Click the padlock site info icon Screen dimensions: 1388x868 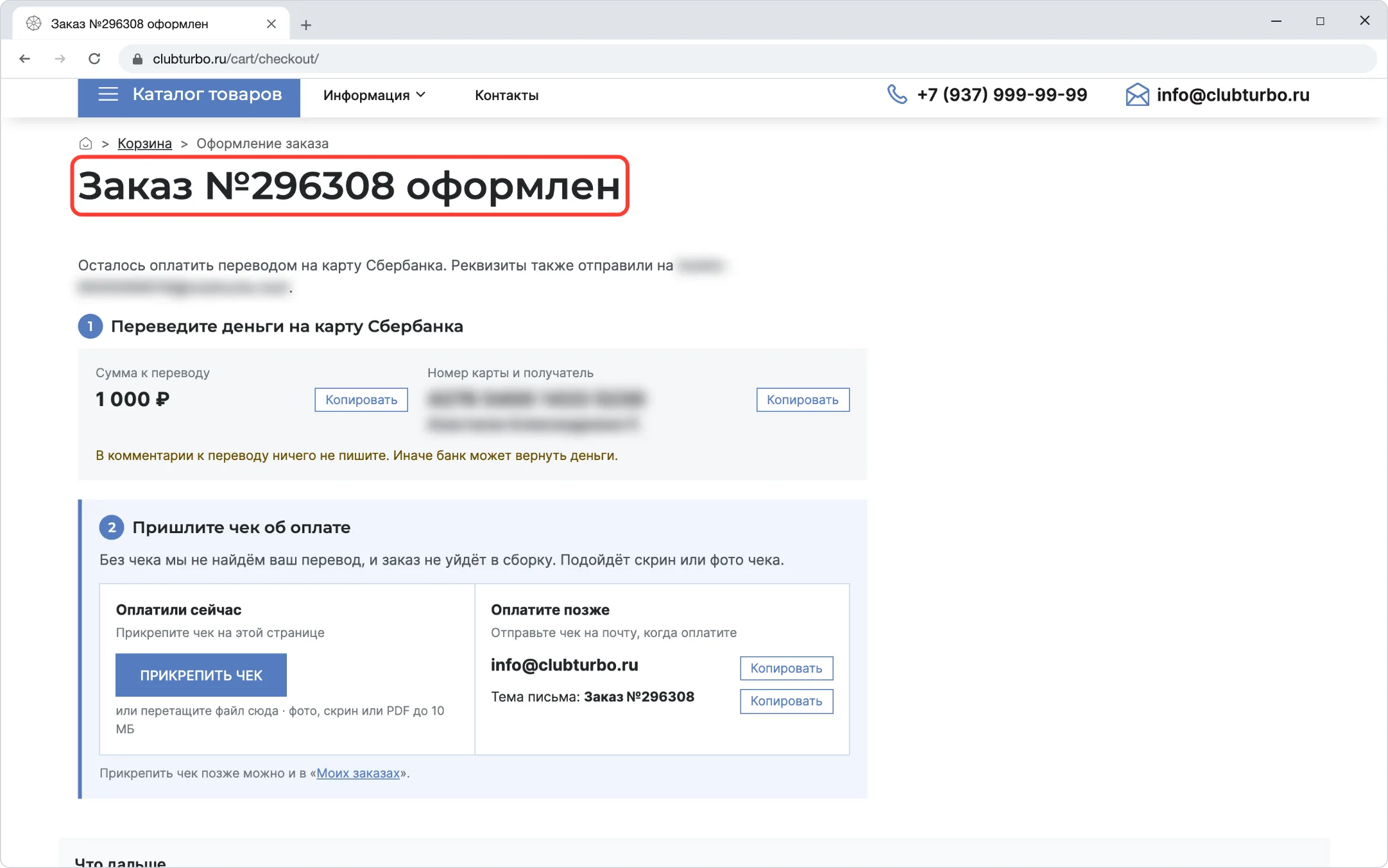[137, 59]
